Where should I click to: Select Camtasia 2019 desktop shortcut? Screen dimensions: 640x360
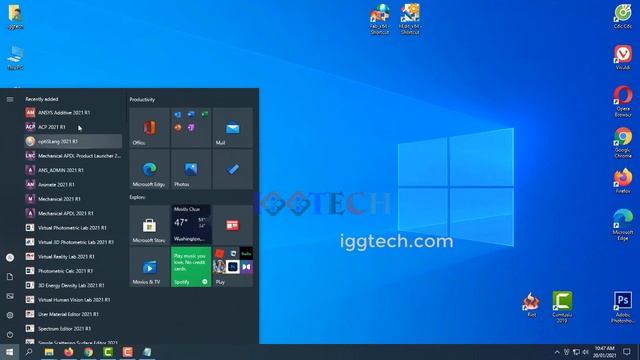[562, 307]
